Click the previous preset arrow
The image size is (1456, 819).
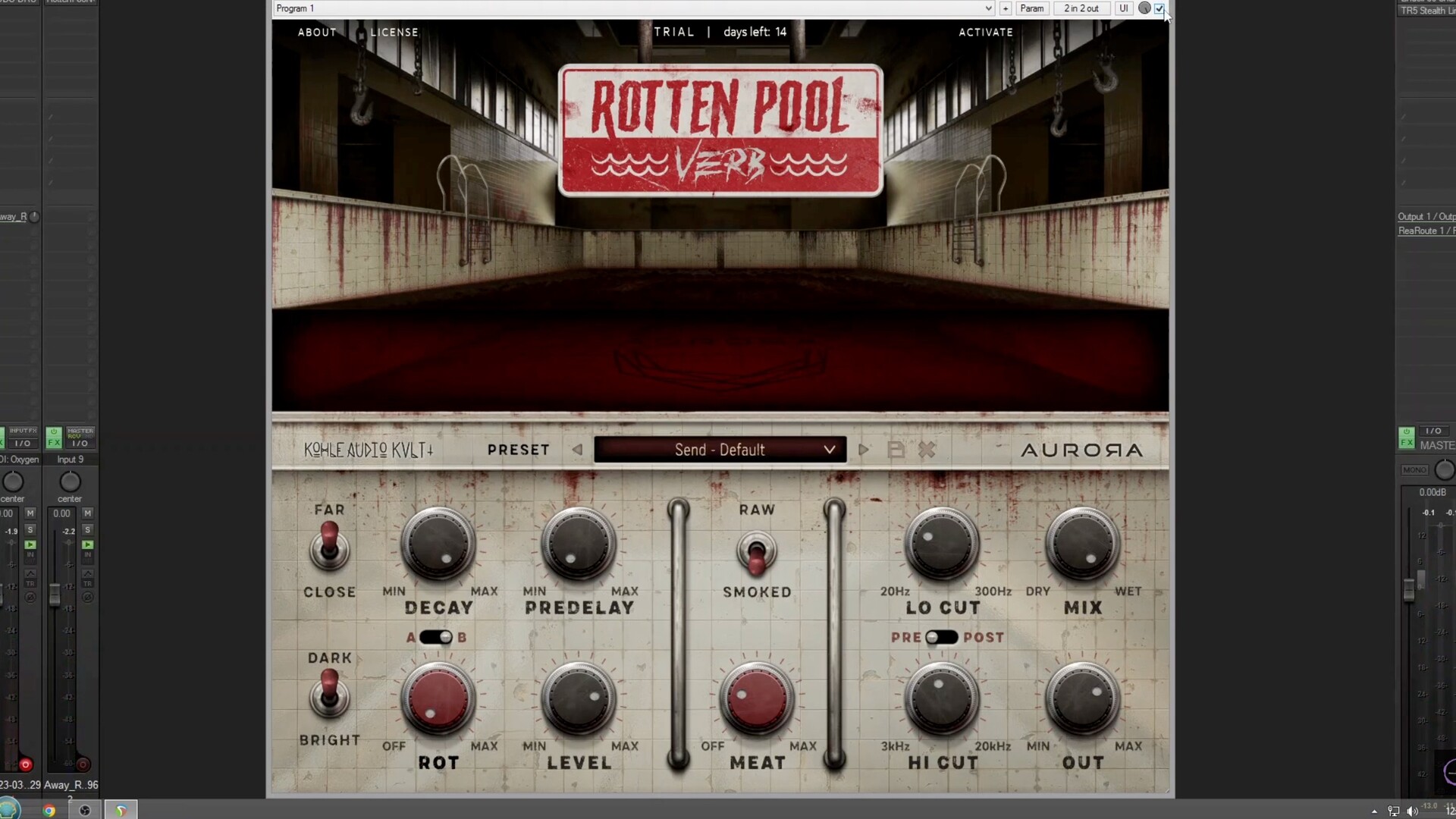pos(577,450)
